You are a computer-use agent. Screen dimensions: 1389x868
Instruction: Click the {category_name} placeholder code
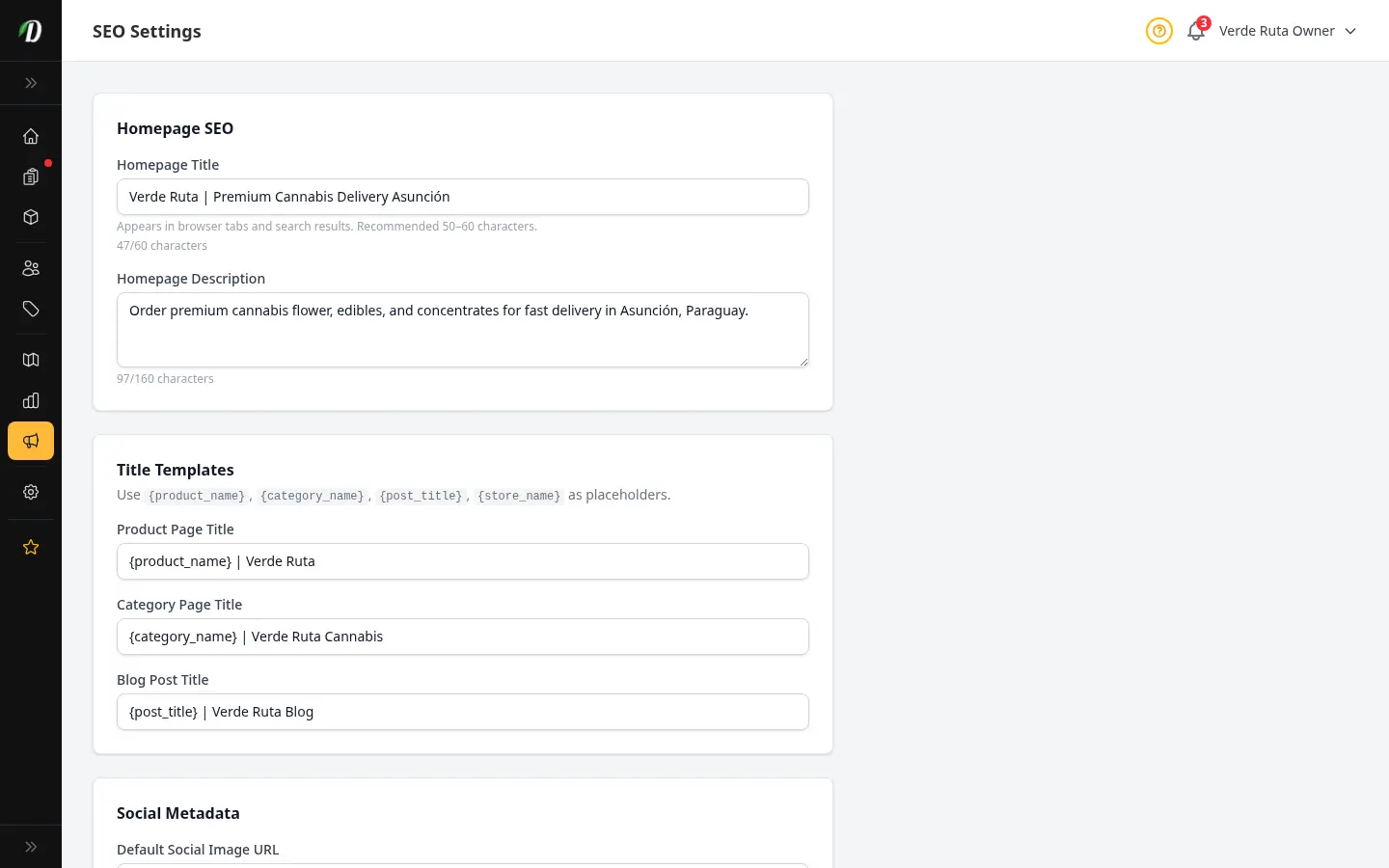coord(312,496)
